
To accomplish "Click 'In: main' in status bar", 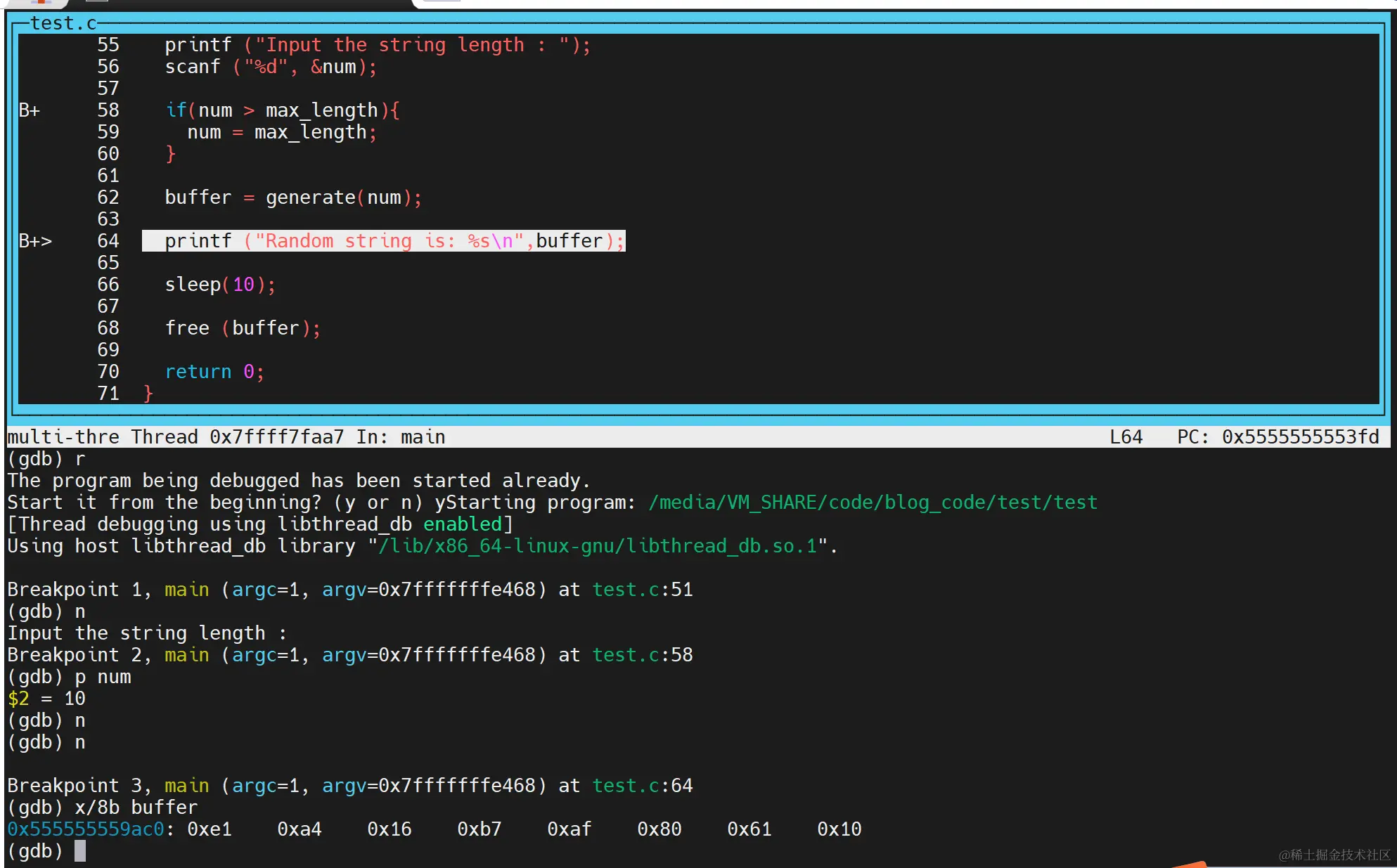I will (x=401, y=437).
